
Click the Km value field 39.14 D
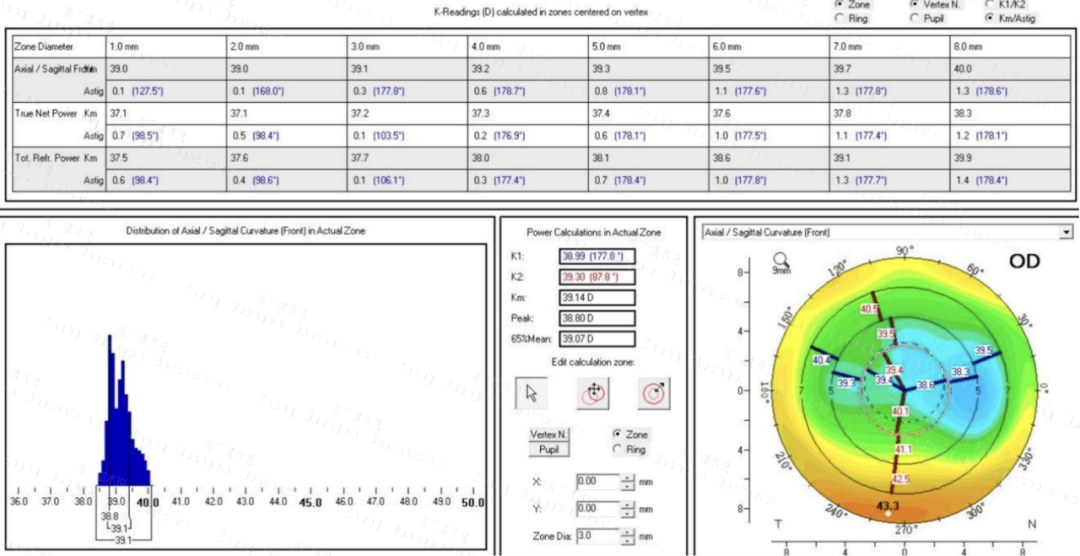597,298
